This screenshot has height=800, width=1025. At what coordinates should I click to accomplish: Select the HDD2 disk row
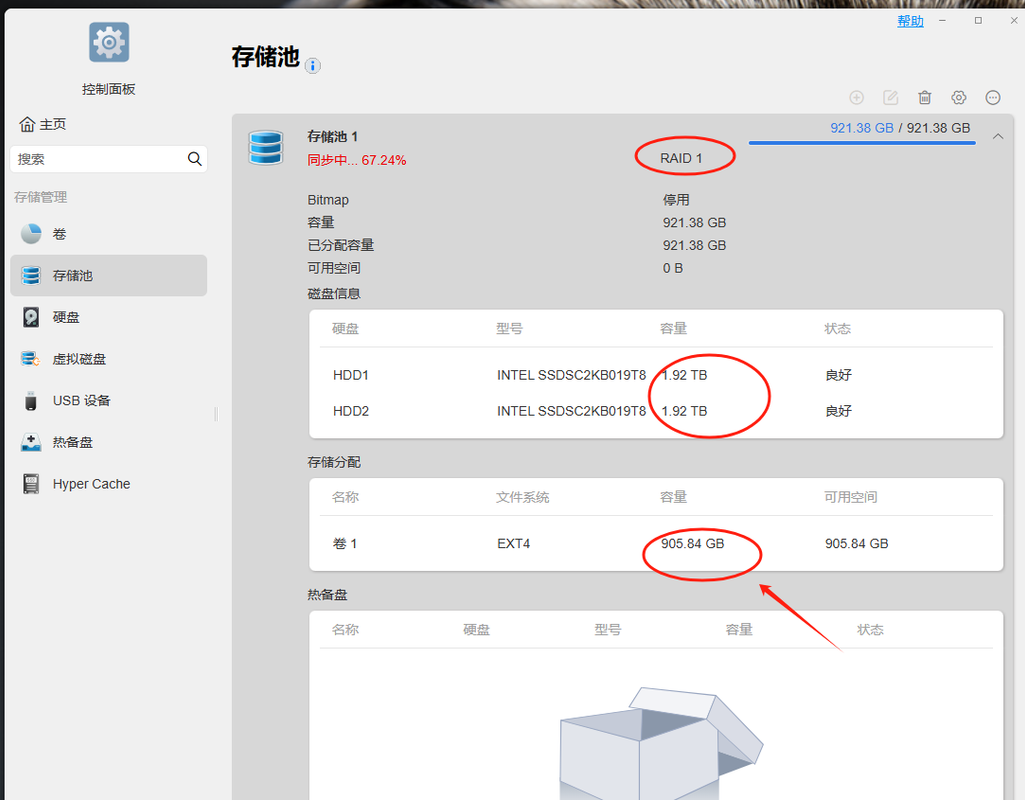[656, 411]
